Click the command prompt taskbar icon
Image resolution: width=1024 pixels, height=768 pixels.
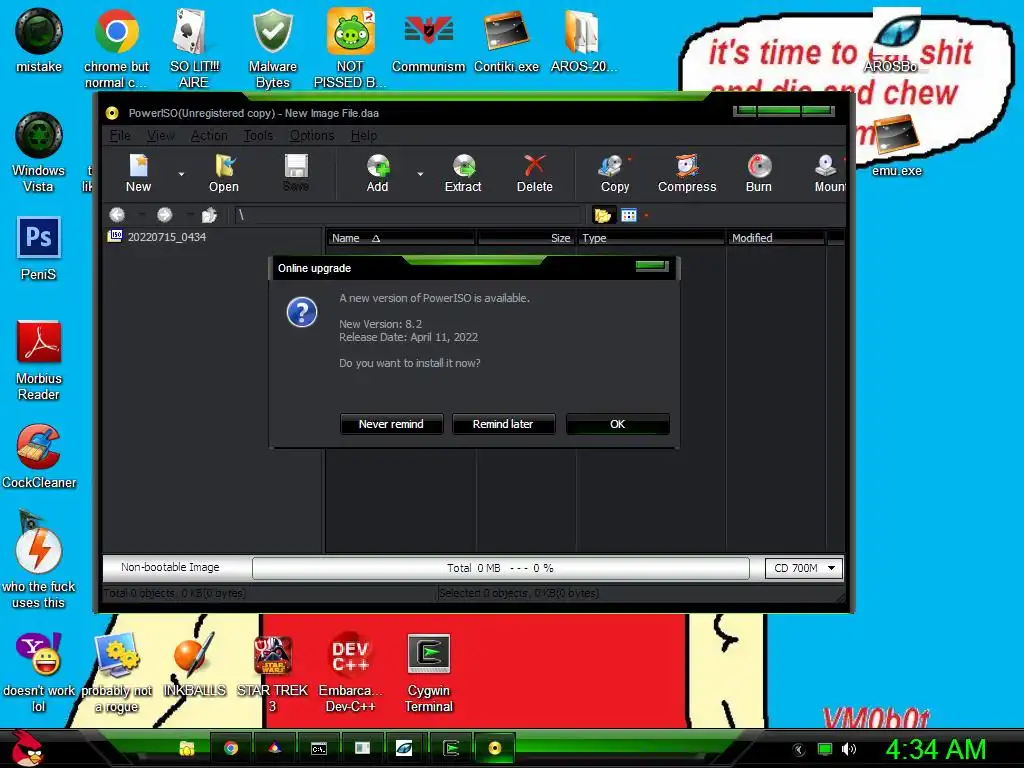pyautogui.click(x=318, y=748)
